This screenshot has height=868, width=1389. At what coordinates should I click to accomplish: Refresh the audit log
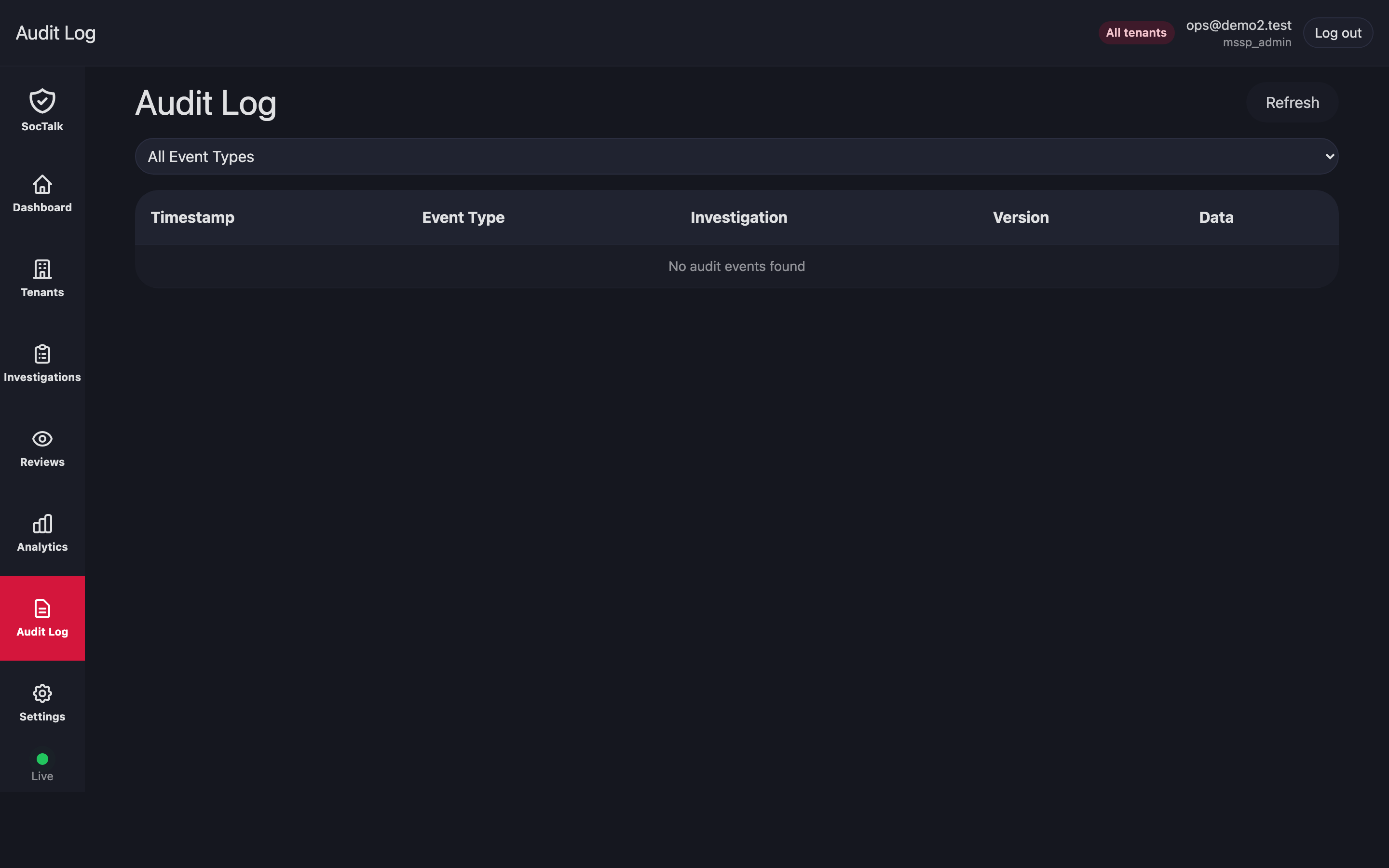[x=1292, y=102]
